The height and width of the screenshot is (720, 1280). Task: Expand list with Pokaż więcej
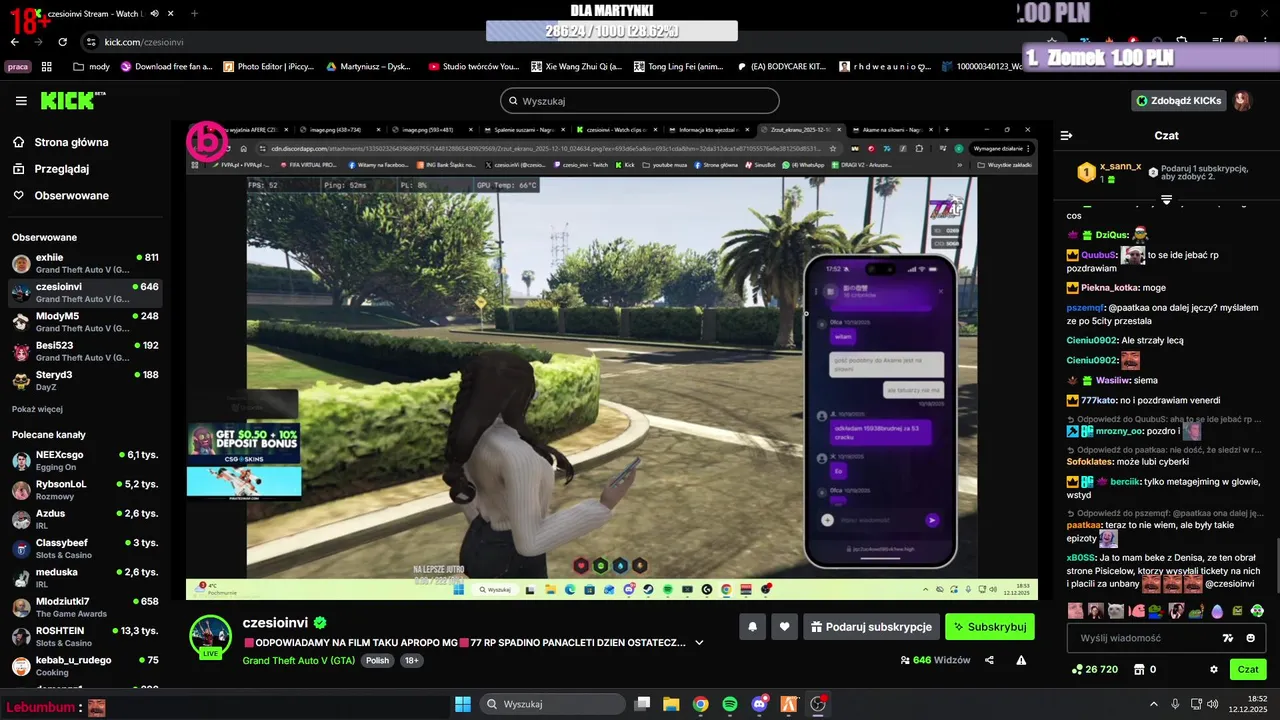[37, 409]
